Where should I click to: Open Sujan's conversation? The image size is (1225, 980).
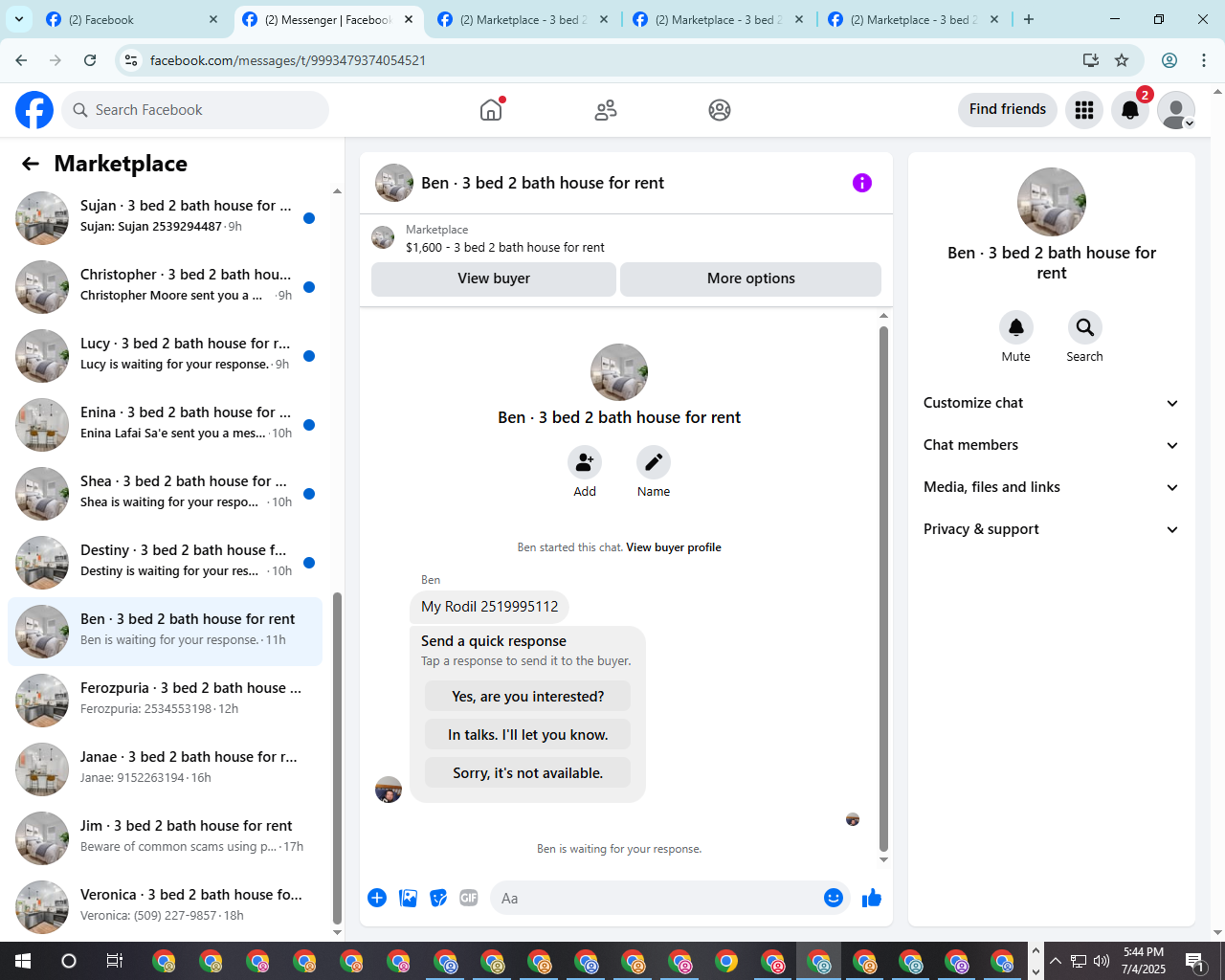[x=165, y=218]
